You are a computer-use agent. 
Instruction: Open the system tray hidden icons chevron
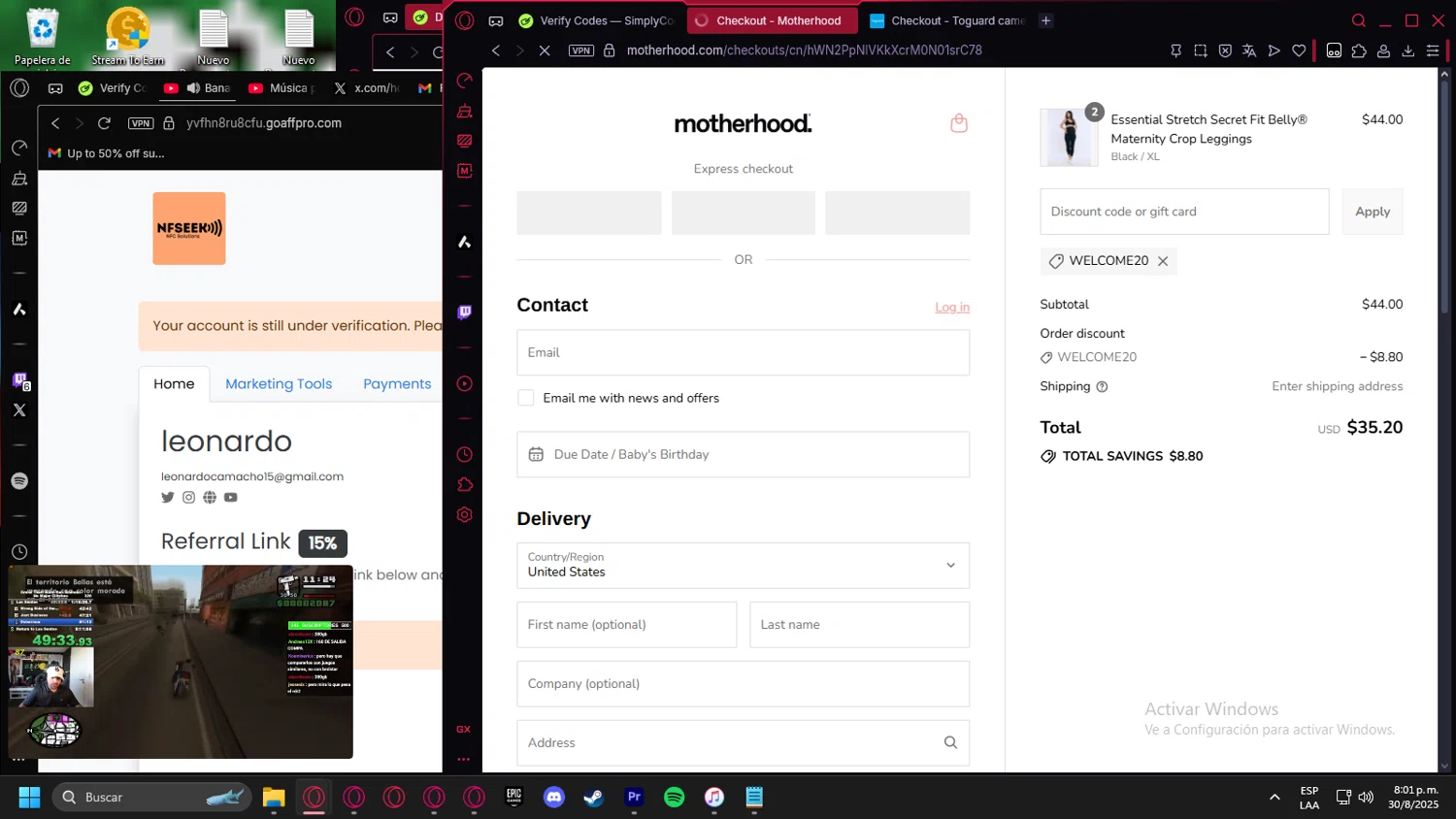pyautogui.click(x=1274, y=797)
